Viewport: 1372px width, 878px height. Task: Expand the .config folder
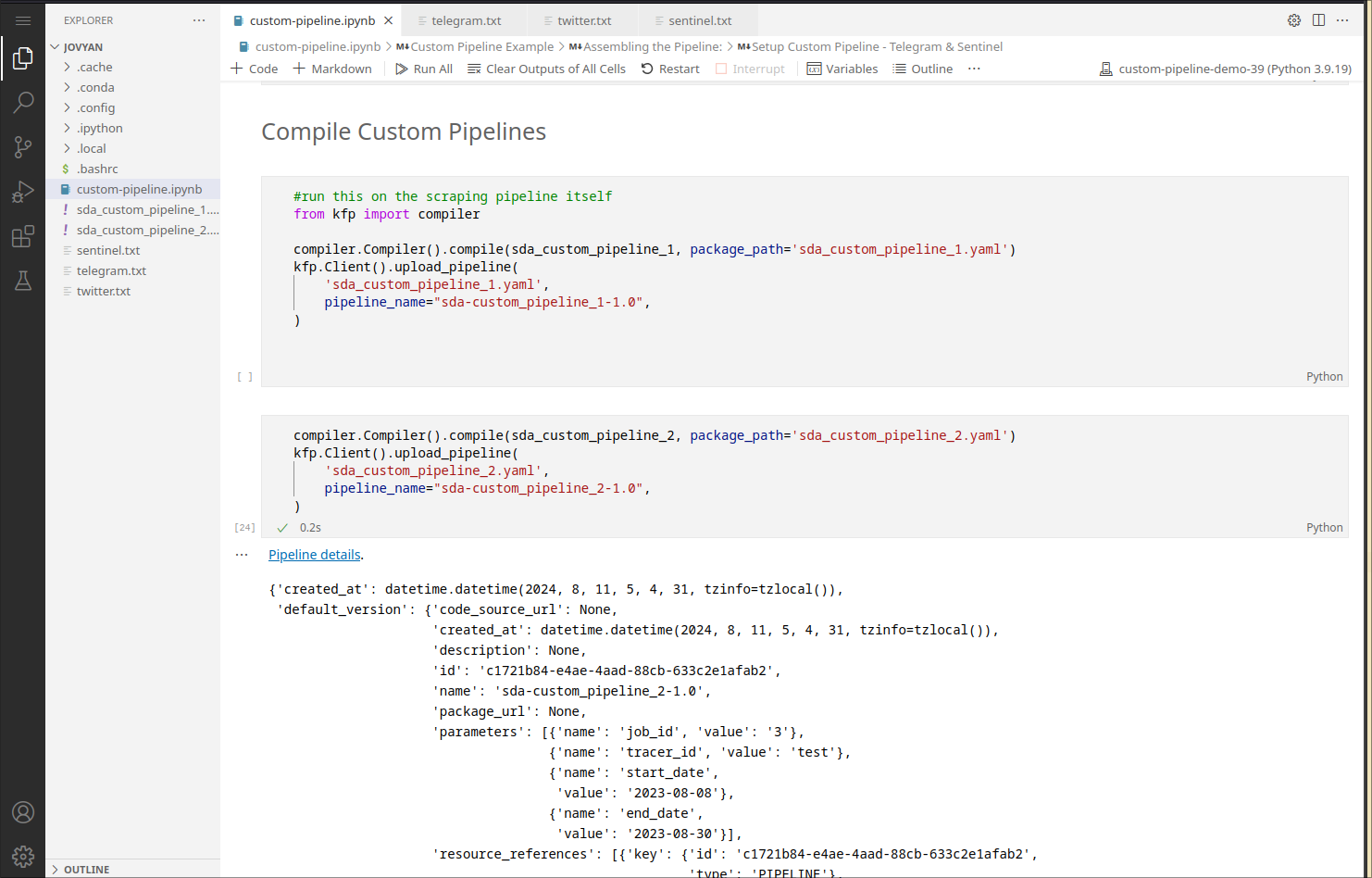[x=132, y=107]
